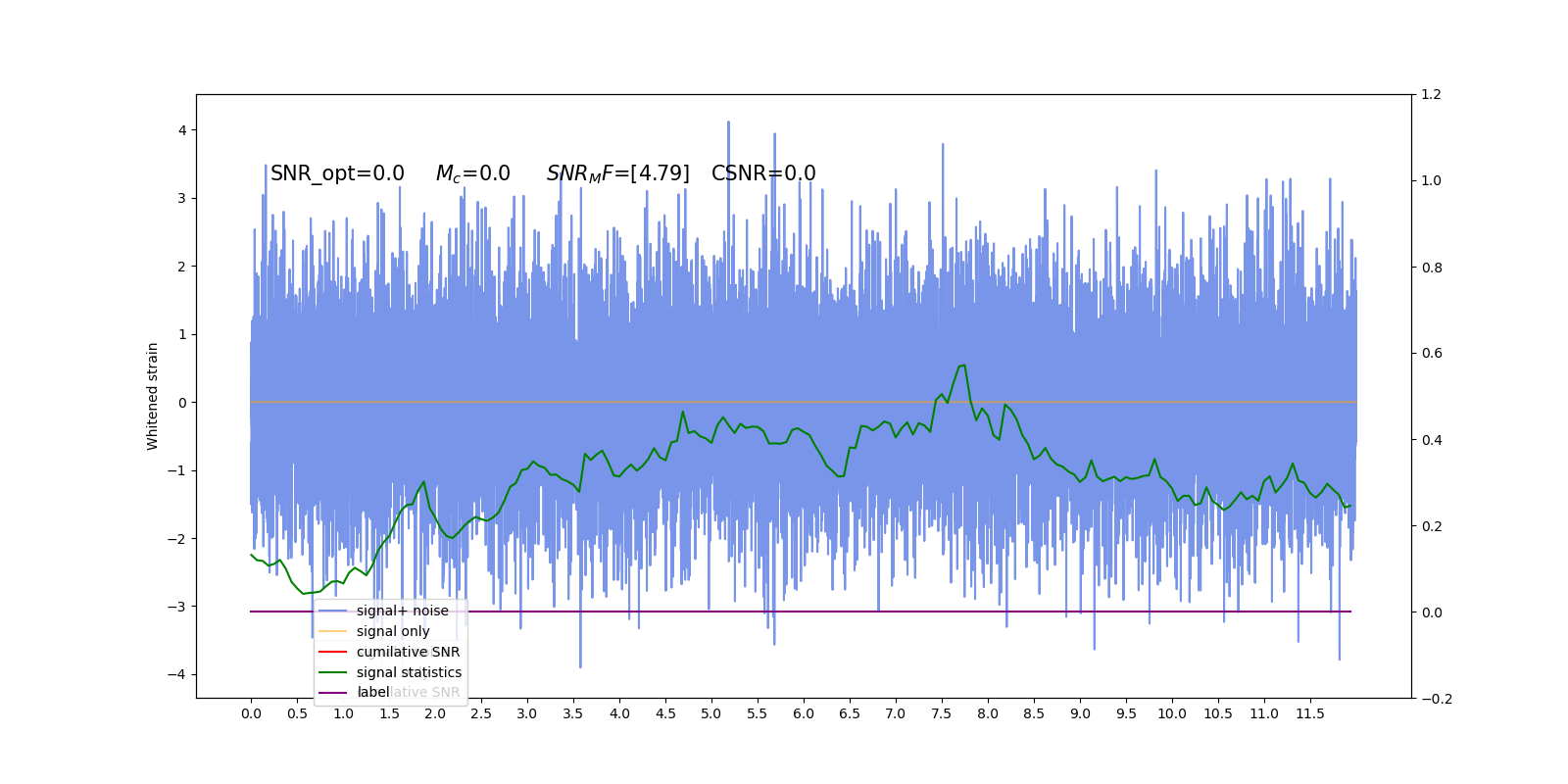Click the x-axis tick label '10.0'
The image size is (1568, 784).
coord(1172,713)
